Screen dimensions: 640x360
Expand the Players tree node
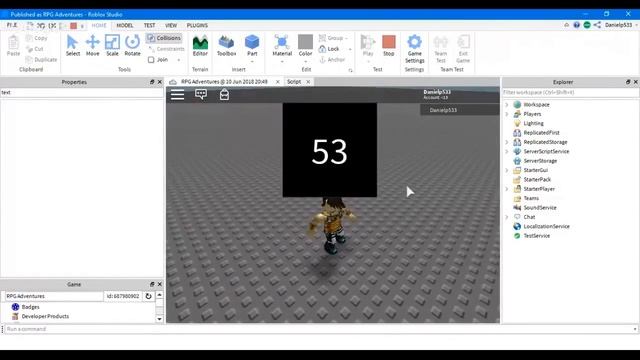[x=507, y=114]
